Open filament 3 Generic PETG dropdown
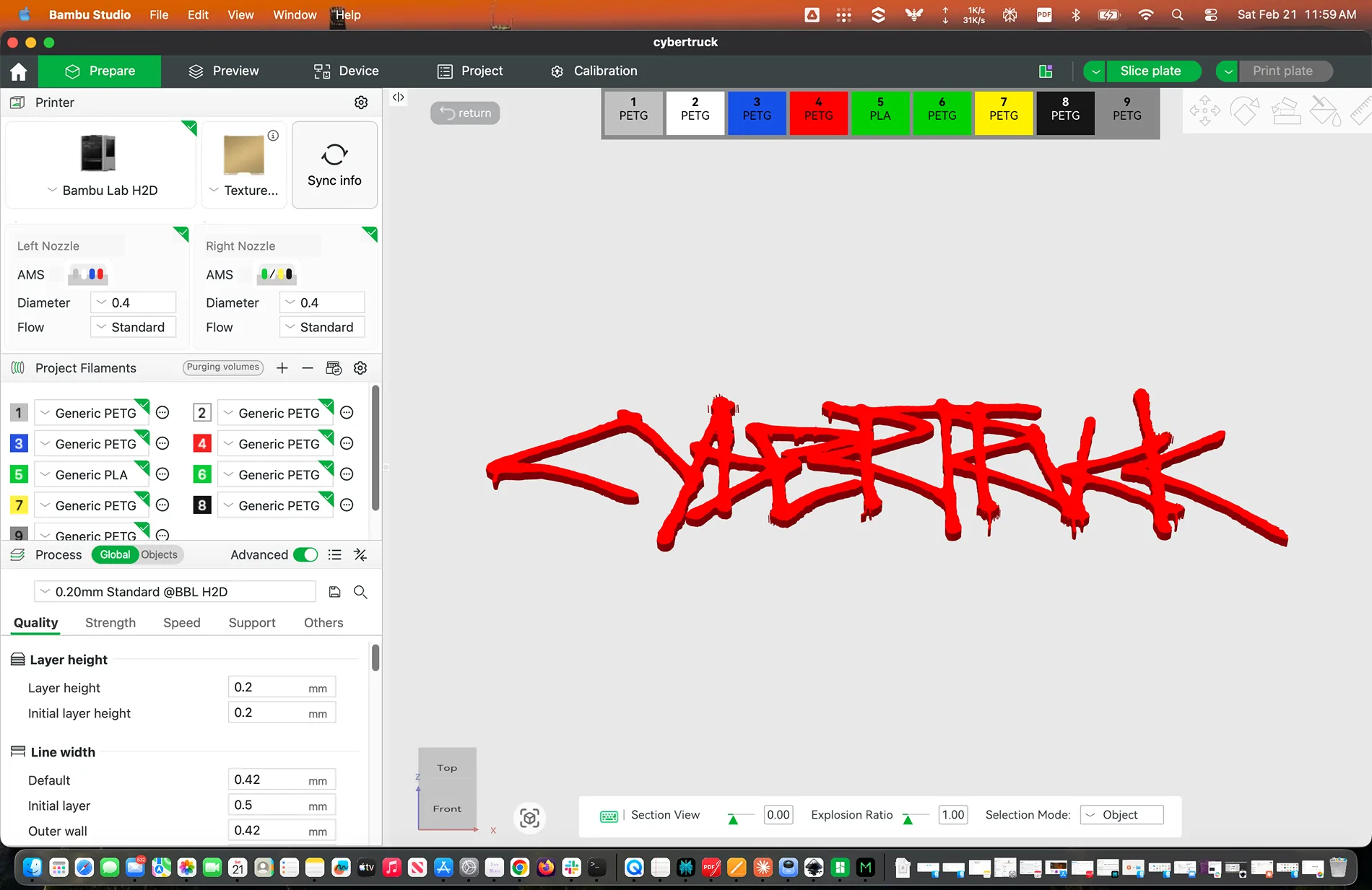Image resolution: width=1372 pixels, height=890 pixels. click(x=91, y=444)
